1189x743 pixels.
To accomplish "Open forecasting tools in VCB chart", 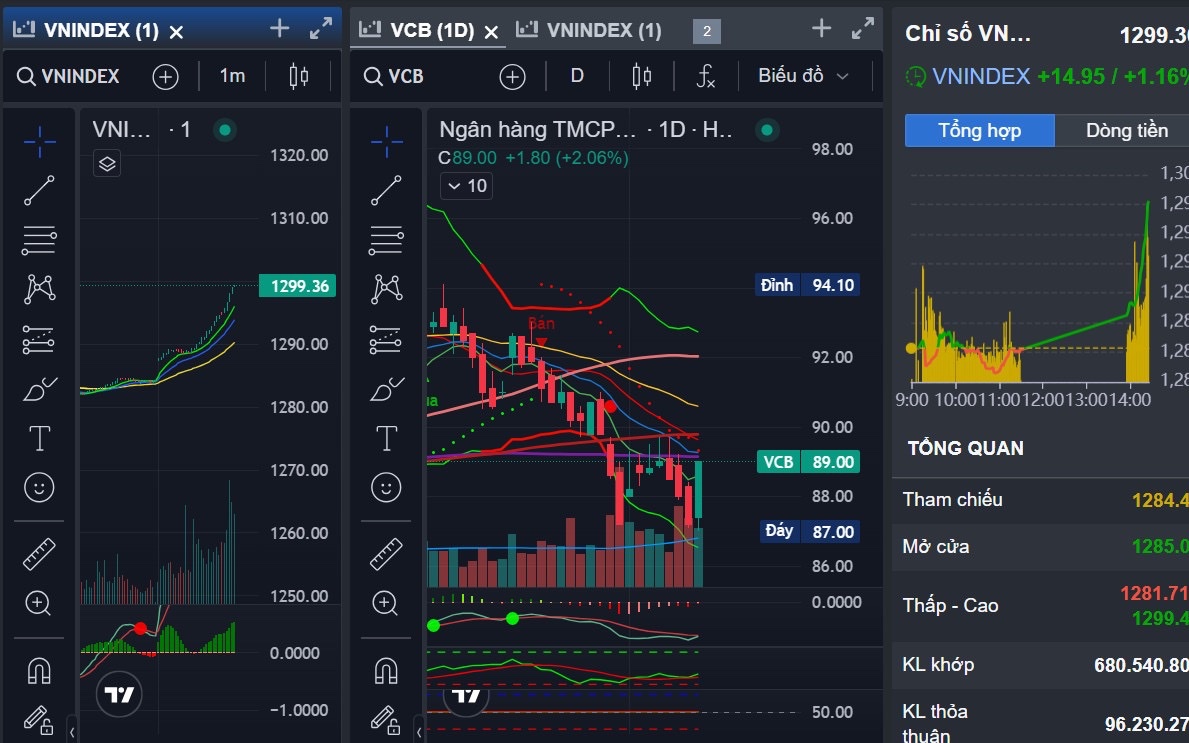I will pos(387,339).
